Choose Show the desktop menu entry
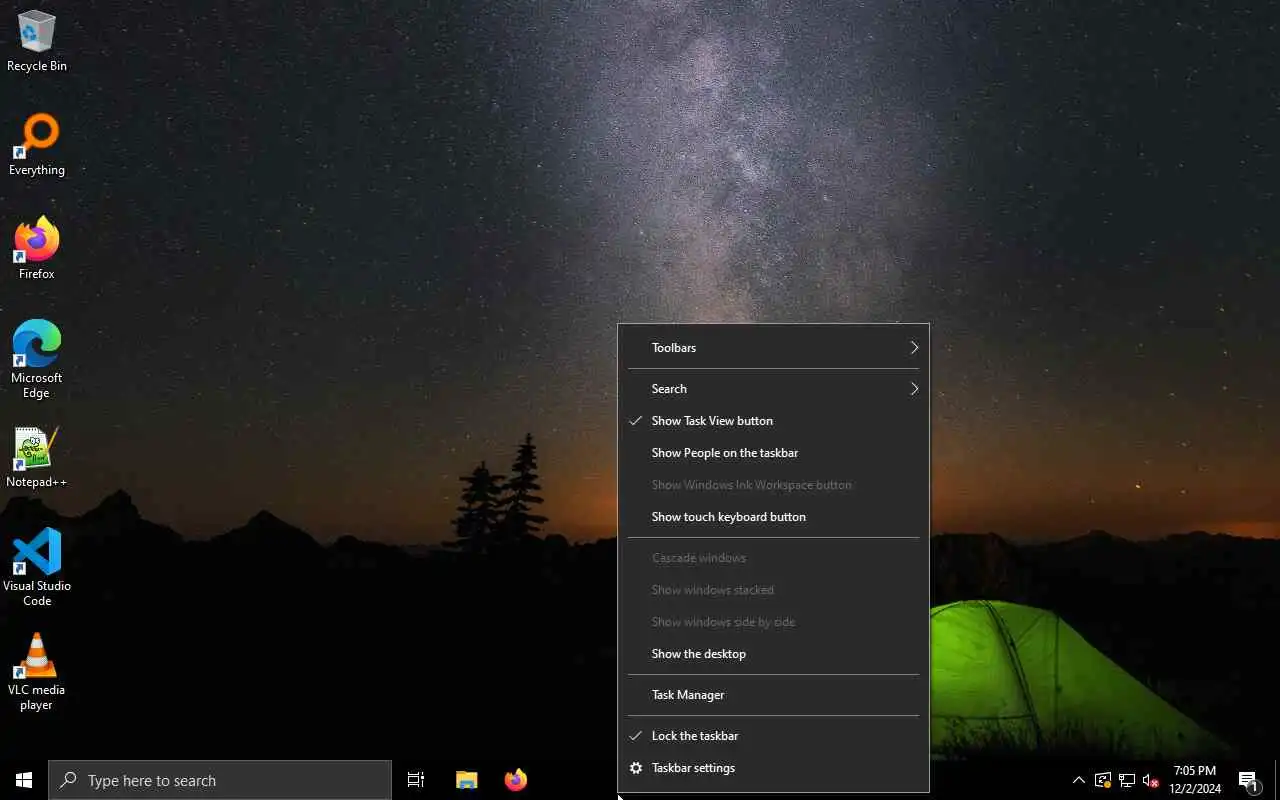The height and width of the screenshot is (800, 1280). coord(774,654)
